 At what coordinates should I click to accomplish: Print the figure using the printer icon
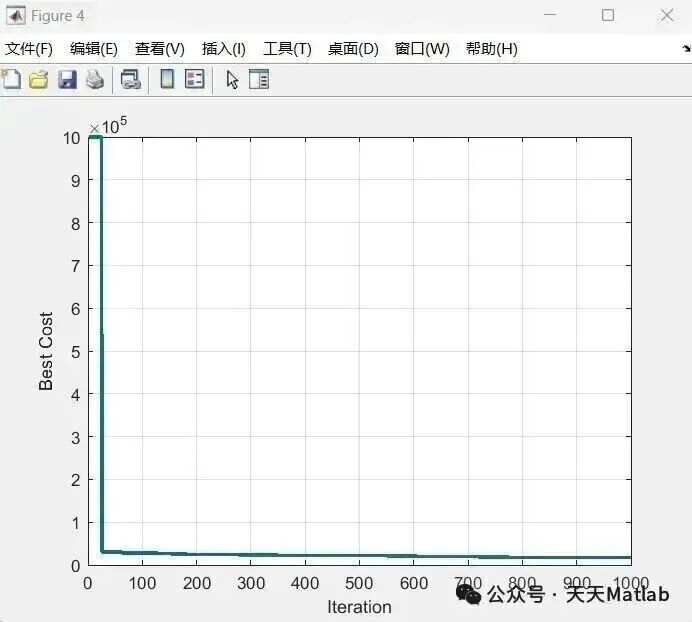point(95,79)
